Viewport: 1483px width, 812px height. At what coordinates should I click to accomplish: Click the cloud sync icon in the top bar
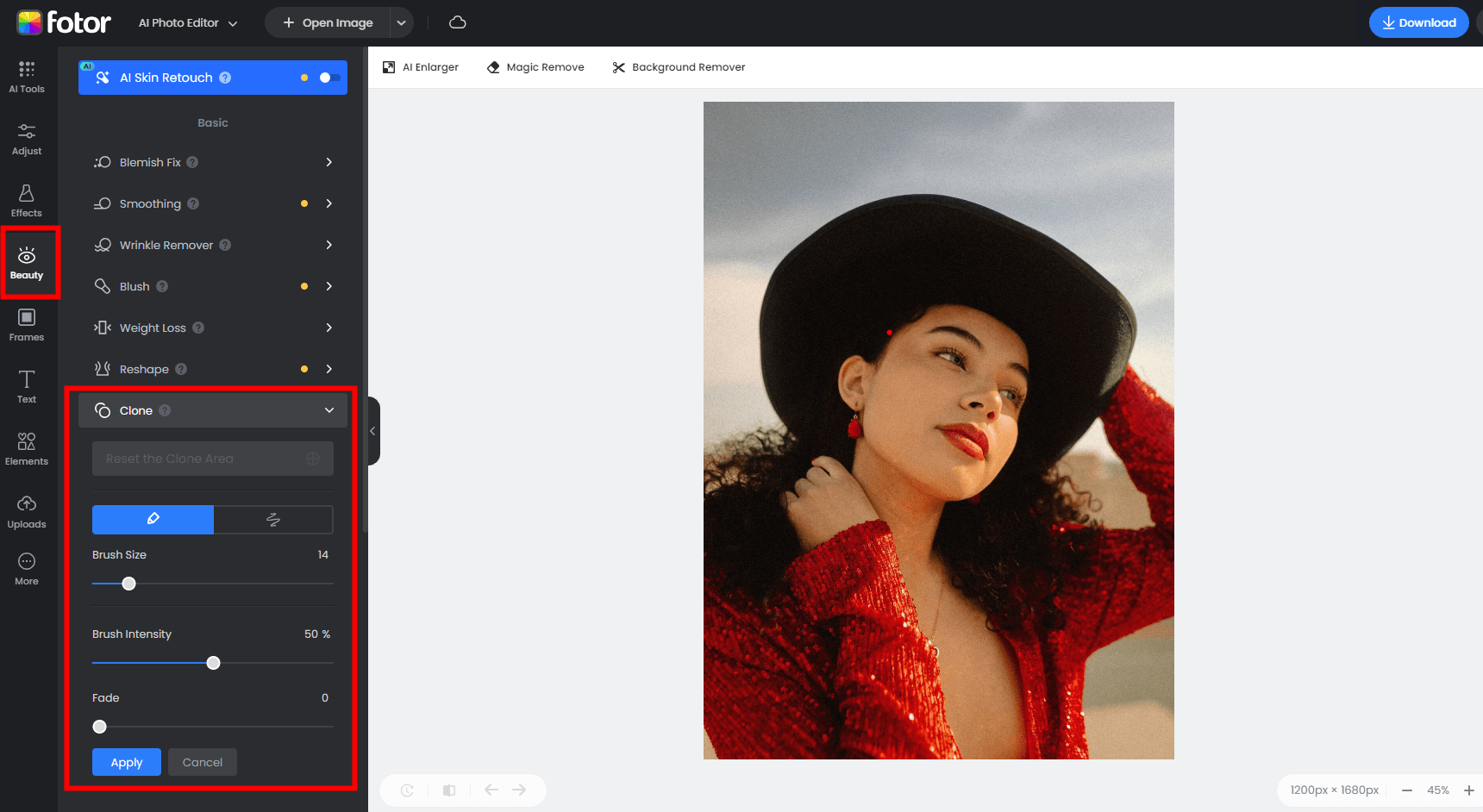(457, 22)
